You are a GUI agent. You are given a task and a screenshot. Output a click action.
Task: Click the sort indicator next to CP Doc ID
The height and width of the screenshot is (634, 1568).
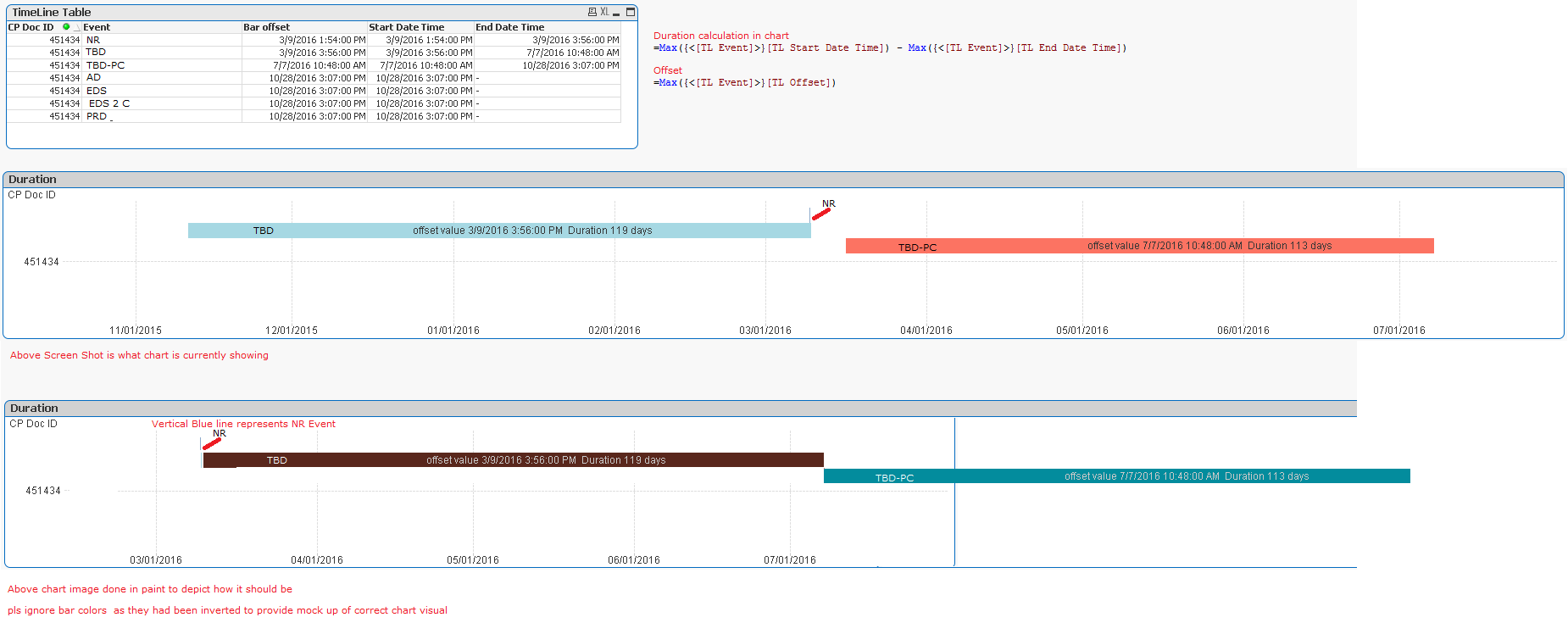(x=75, y=28)
